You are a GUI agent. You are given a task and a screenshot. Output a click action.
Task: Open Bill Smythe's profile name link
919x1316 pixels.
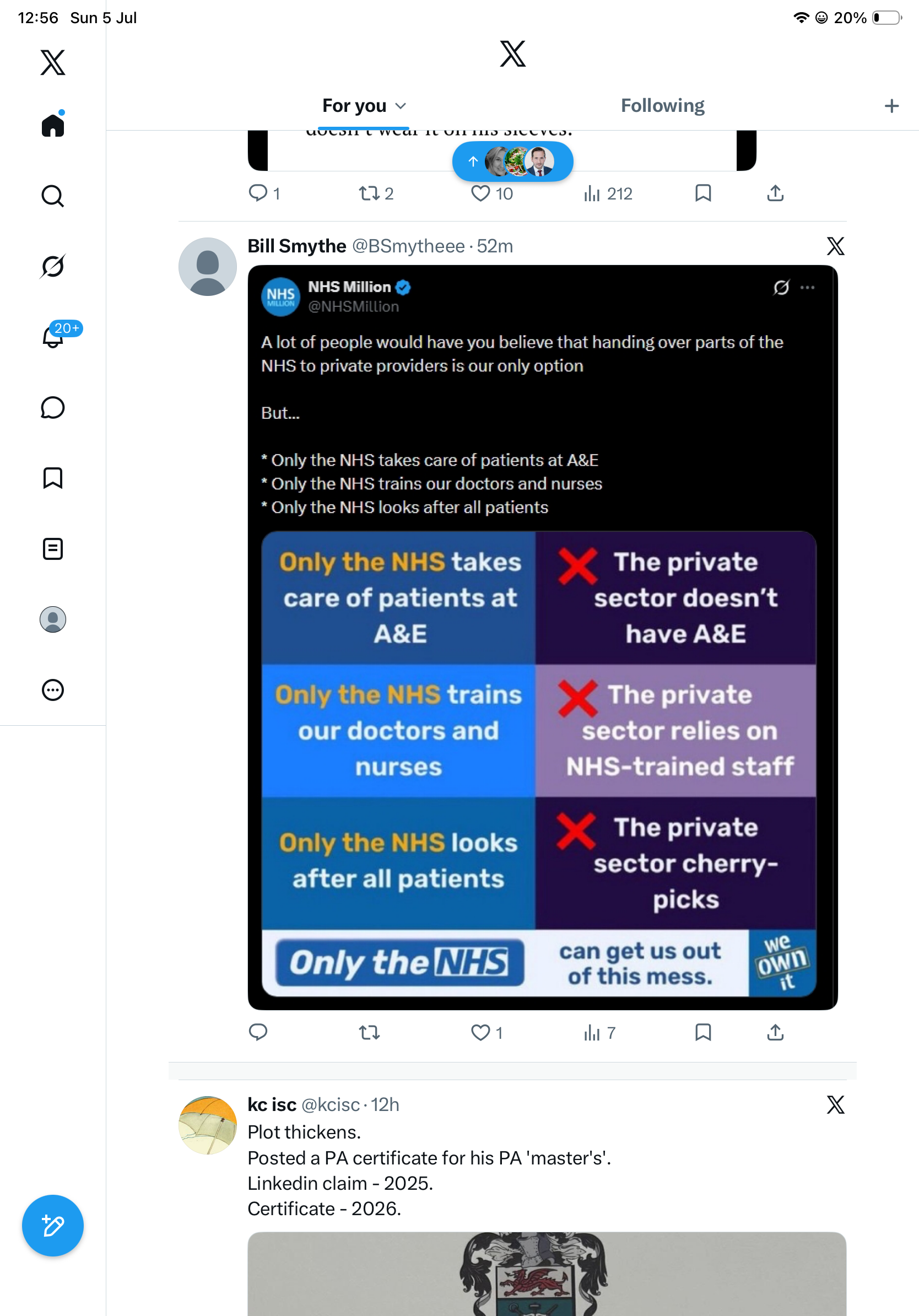(x=297, y=246)
